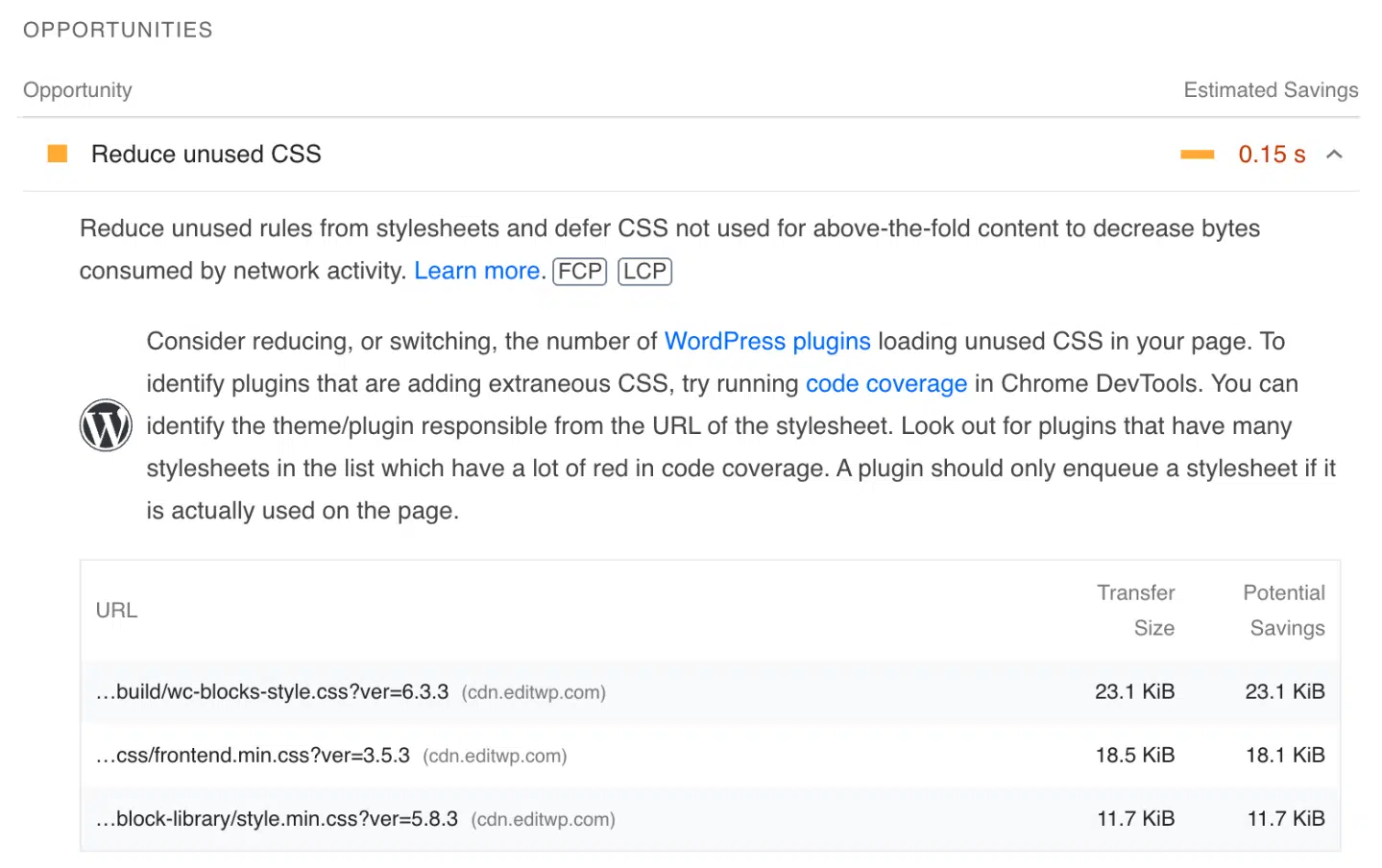Click the Estimated Savings header
This screenshot has width=1382, height=868.
pos(1270,90)
